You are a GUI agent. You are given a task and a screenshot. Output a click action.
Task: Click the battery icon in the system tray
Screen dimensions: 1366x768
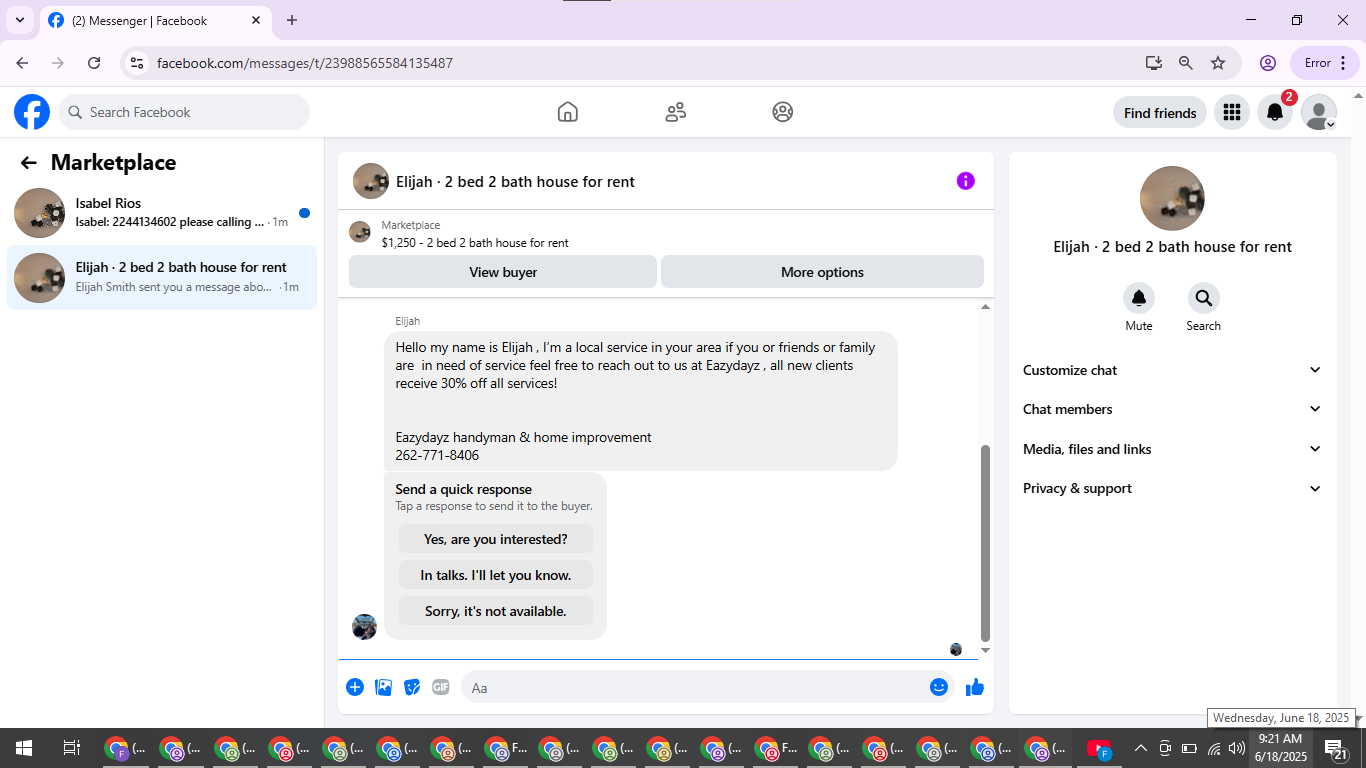[x=1189, y=748]
